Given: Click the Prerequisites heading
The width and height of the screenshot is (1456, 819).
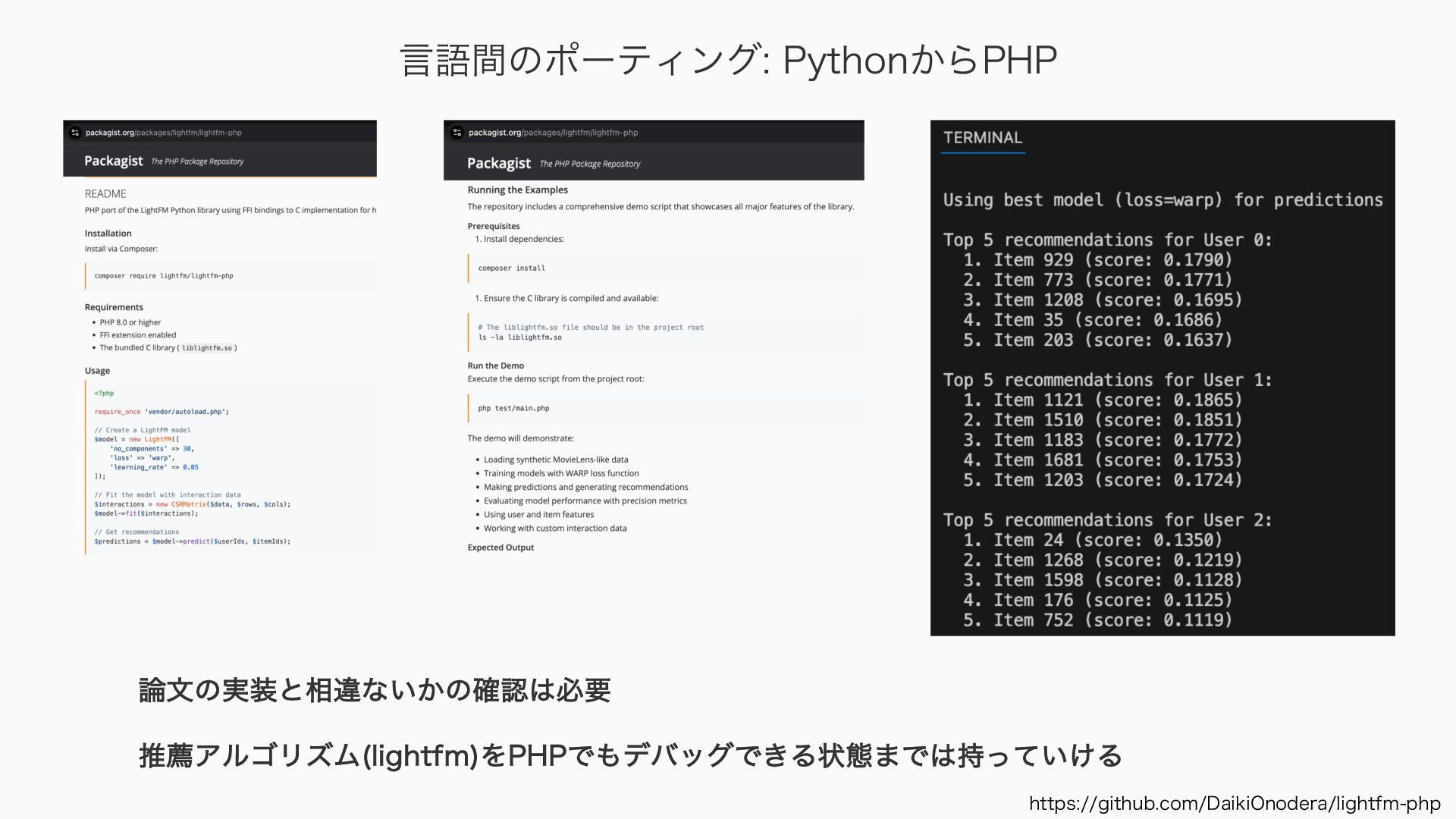Looking at the screenshot, I should click(x=494, y=226).
